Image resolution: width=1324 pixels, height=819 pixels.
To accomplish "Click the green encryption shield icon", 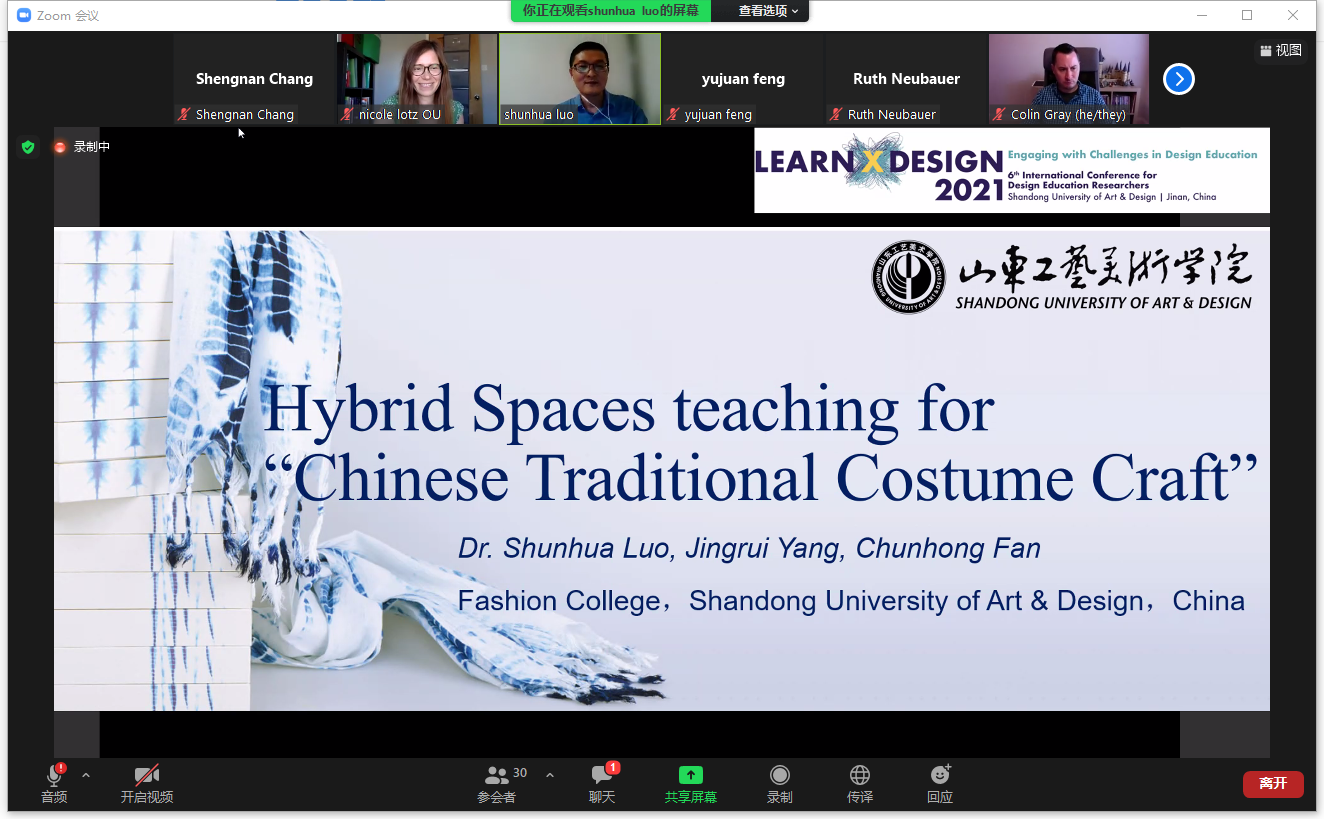I will click(x=28, y=147).
